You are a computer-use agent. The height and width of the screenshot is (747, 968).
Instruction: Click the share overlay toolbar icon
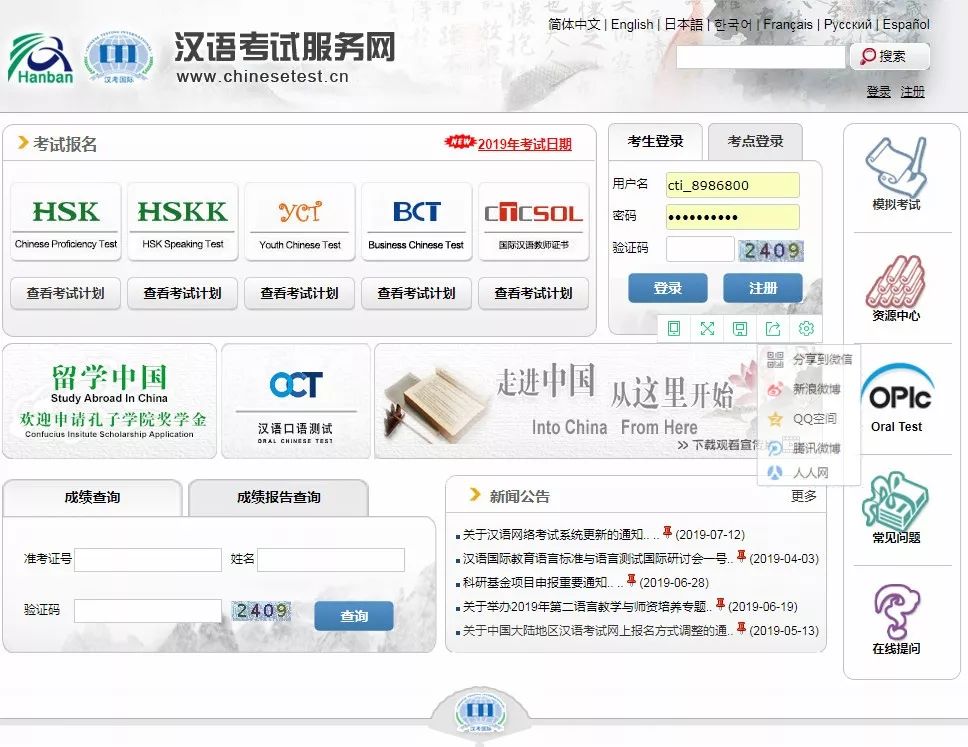pos(773,328)
